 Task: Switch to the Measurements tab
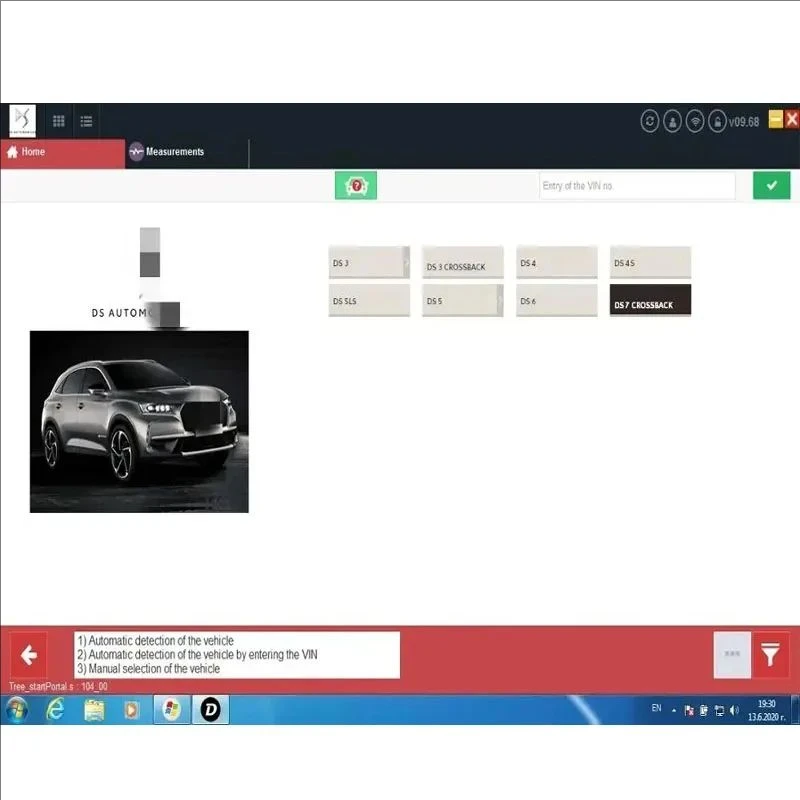pyautogui.click(x=187, y=152)
